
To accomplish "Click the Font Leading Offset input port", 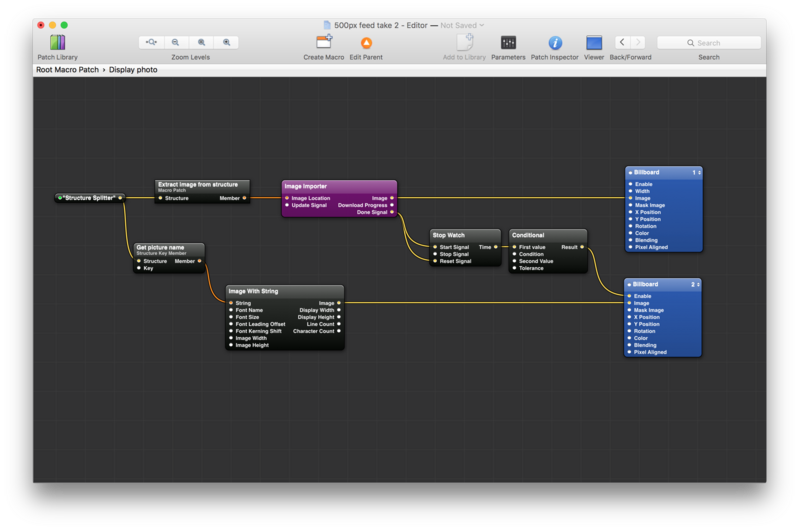I will (231, 324).
